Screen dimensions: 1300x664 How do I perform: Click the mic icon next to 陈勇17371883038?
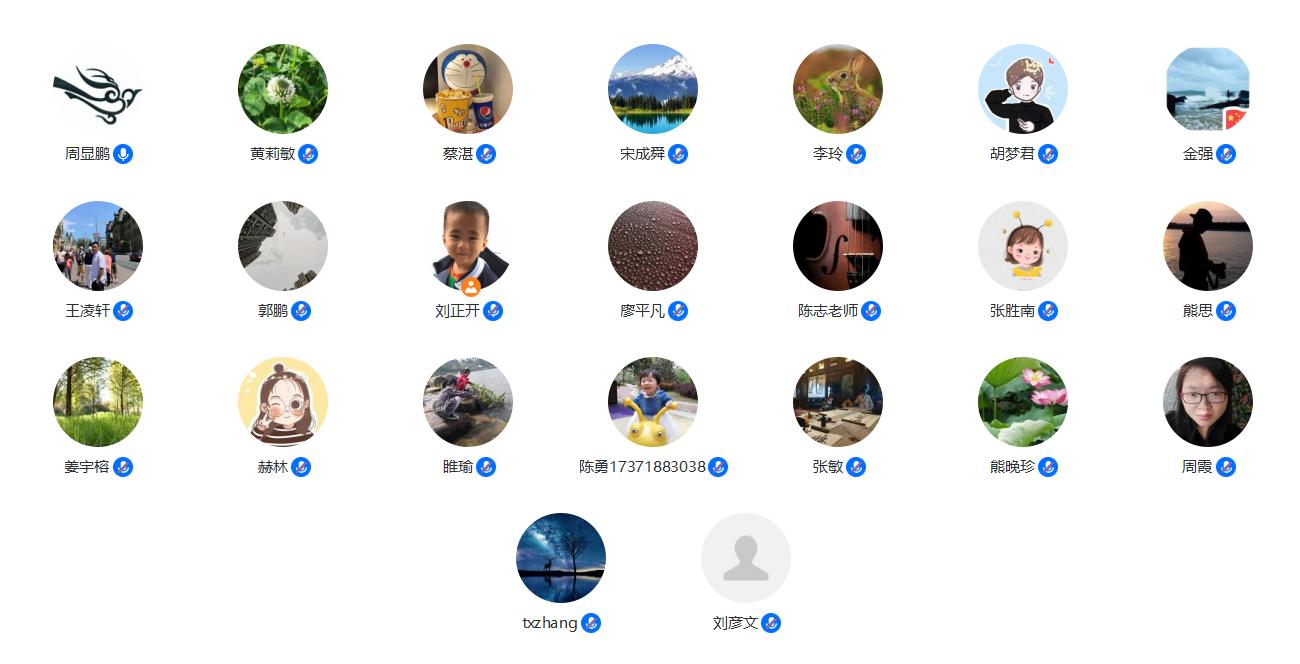pos(718,467)
